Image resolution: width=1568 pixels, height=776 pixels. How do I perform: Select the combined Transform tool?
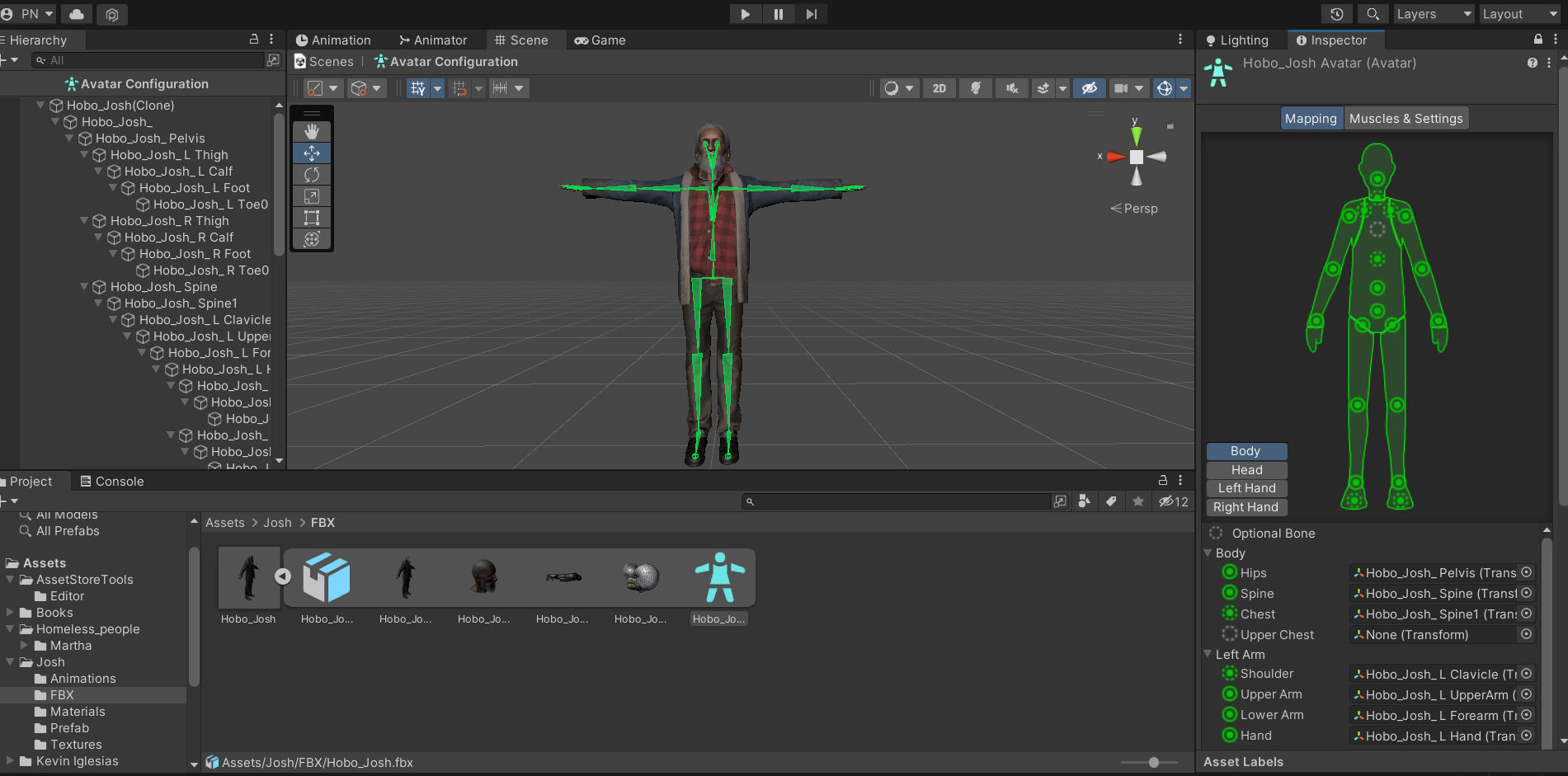[312, 239]
